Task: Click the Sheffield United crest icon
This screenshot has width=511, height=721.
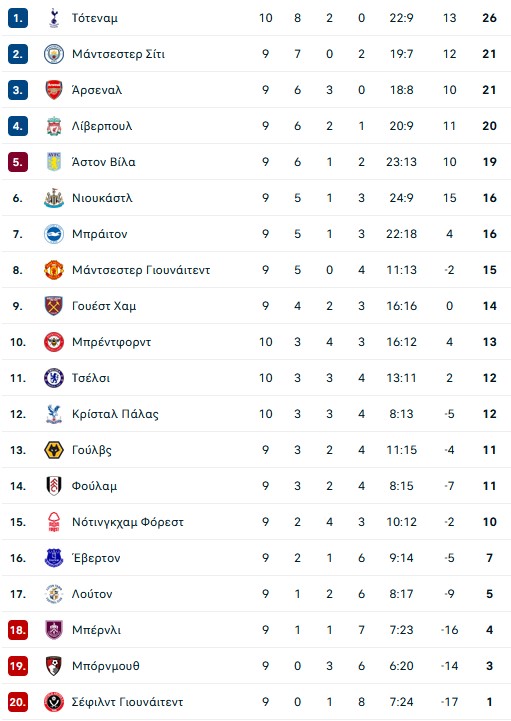Action: 54,702
